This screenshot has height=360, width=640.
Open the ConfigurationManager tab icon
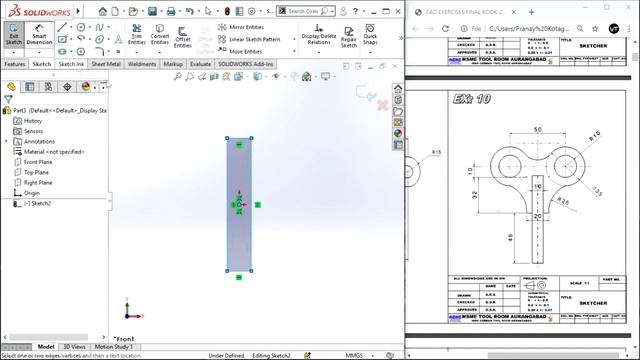pos(48,87)
